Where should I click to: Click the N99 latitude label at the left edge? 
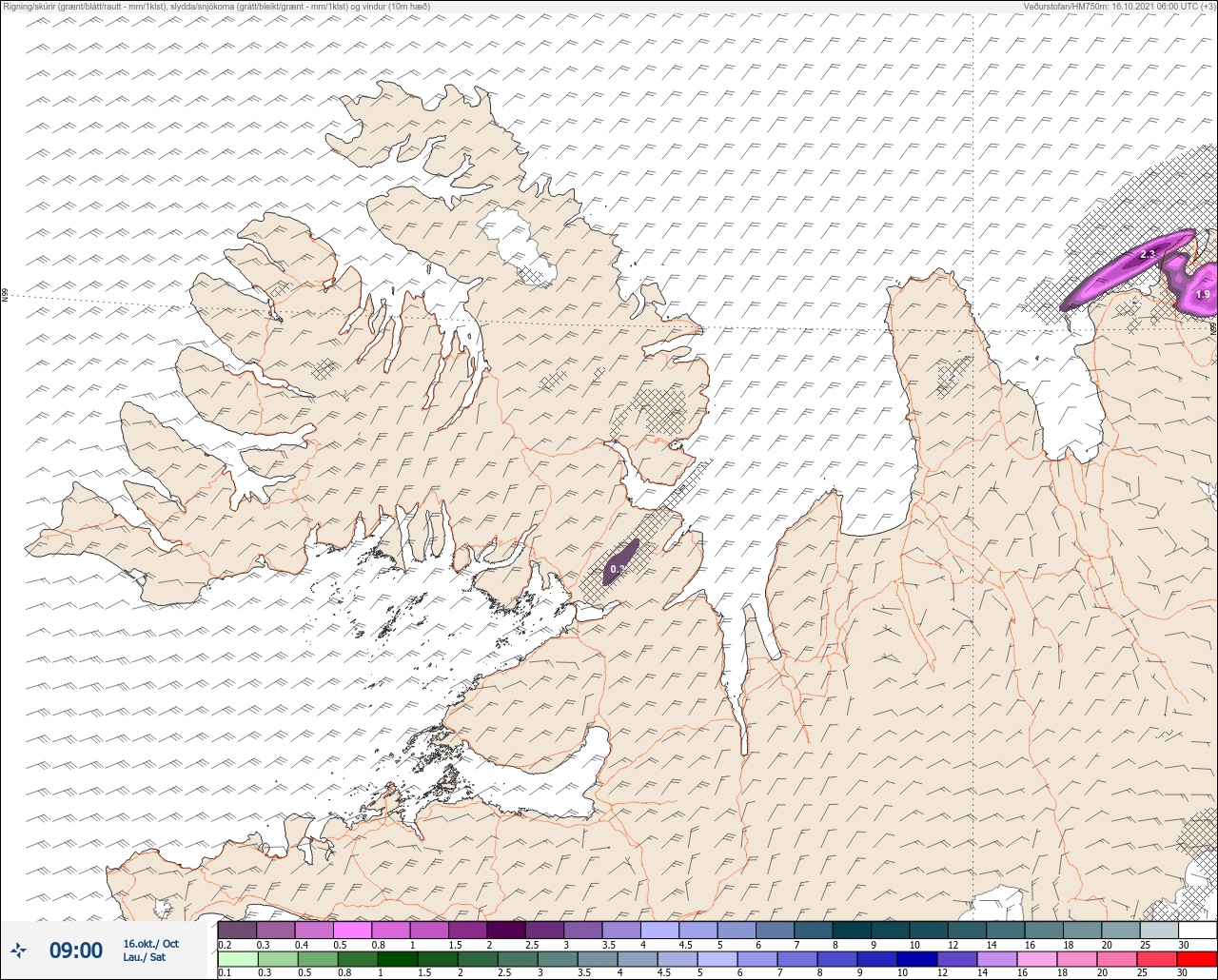(5, 296)
